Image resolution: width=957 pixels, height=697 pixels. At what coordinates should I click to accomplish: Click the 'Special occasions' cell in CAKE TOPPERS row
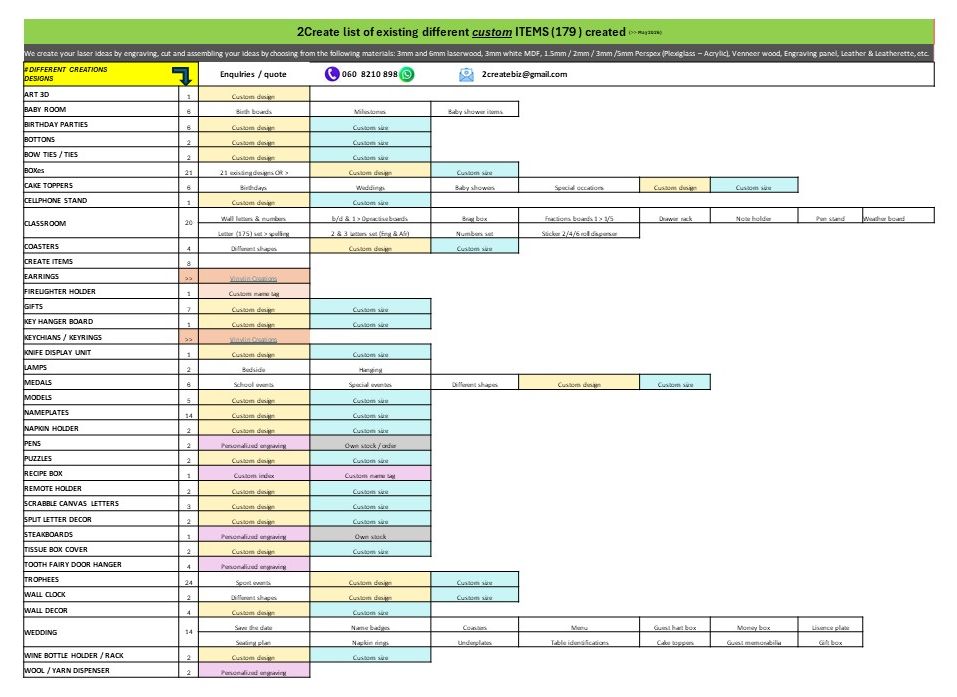pos(579,187)
